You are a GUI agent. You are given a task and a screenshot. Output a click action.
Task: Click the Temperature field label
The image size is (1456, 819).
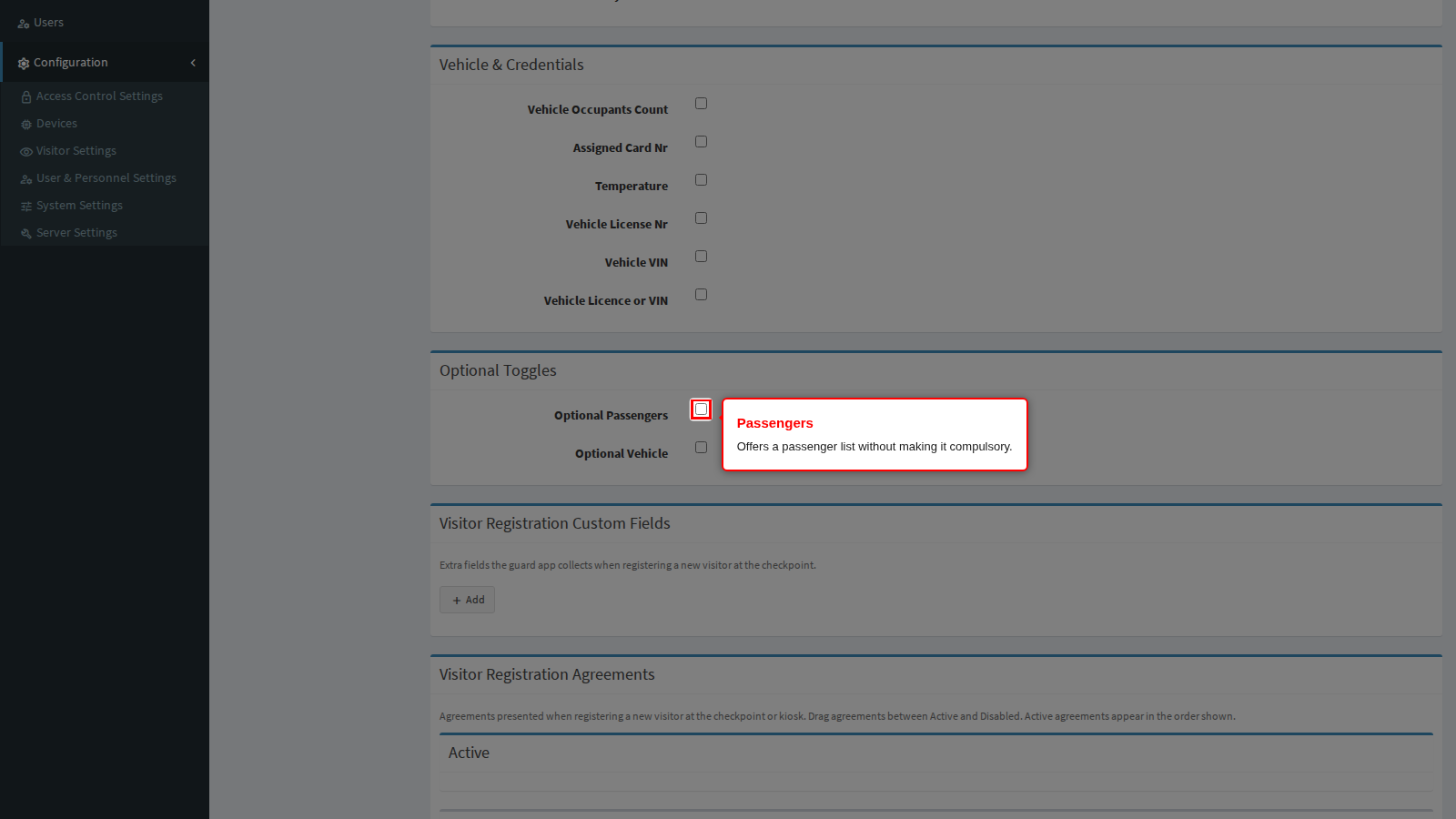tap(632, 186)
